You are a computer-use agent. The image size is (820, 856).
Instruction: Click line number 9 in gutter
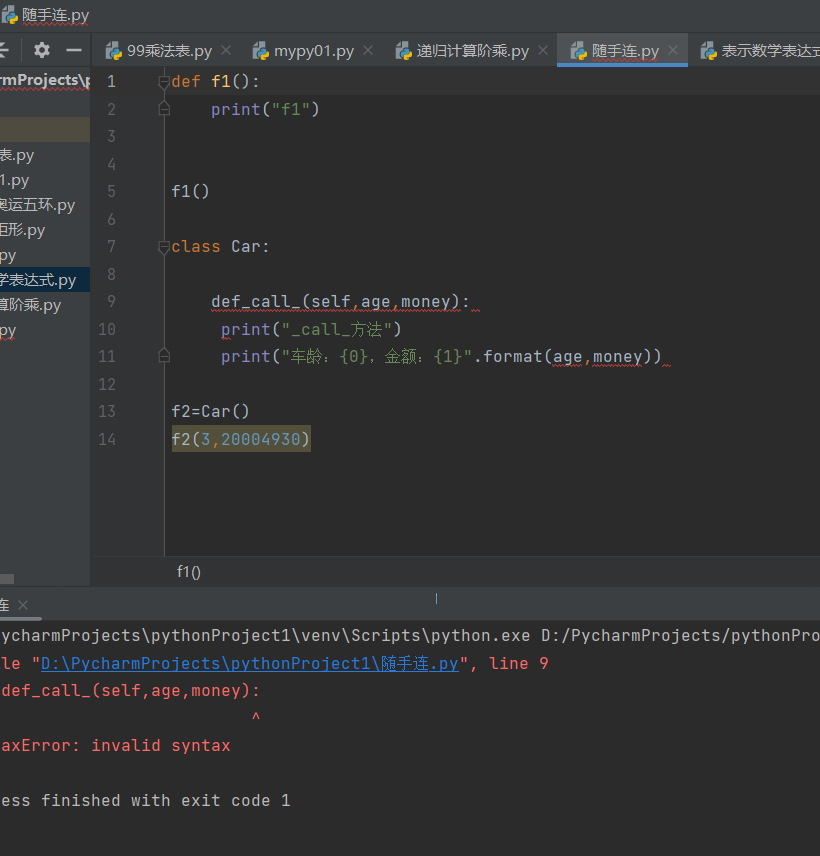pos(111,301)
